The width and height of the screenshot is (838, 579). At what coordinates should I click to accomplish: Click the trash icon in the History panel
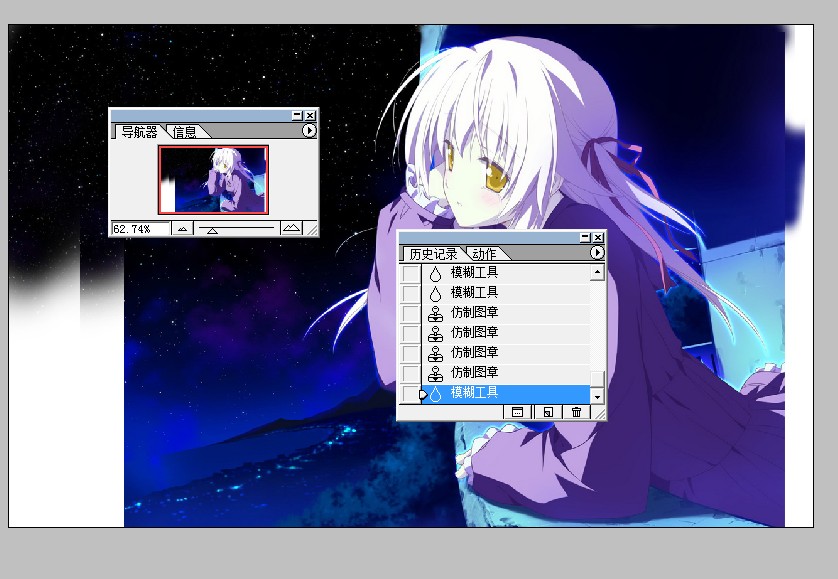pos(576,412)
